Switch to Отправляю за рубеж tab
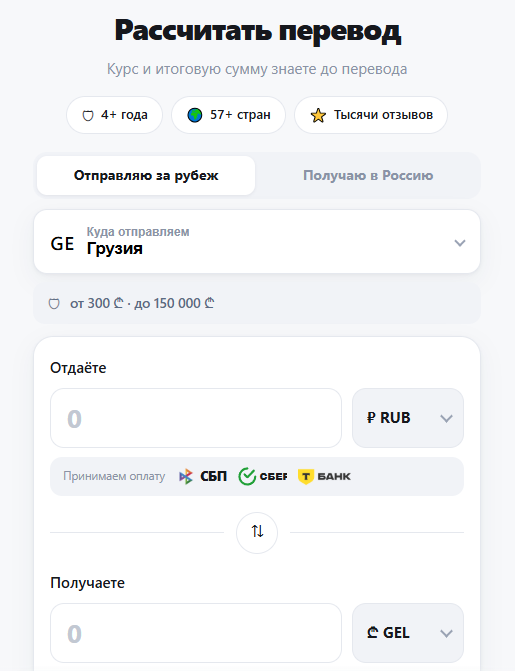This screenshot has height=671, width=515. click(146, 175)
